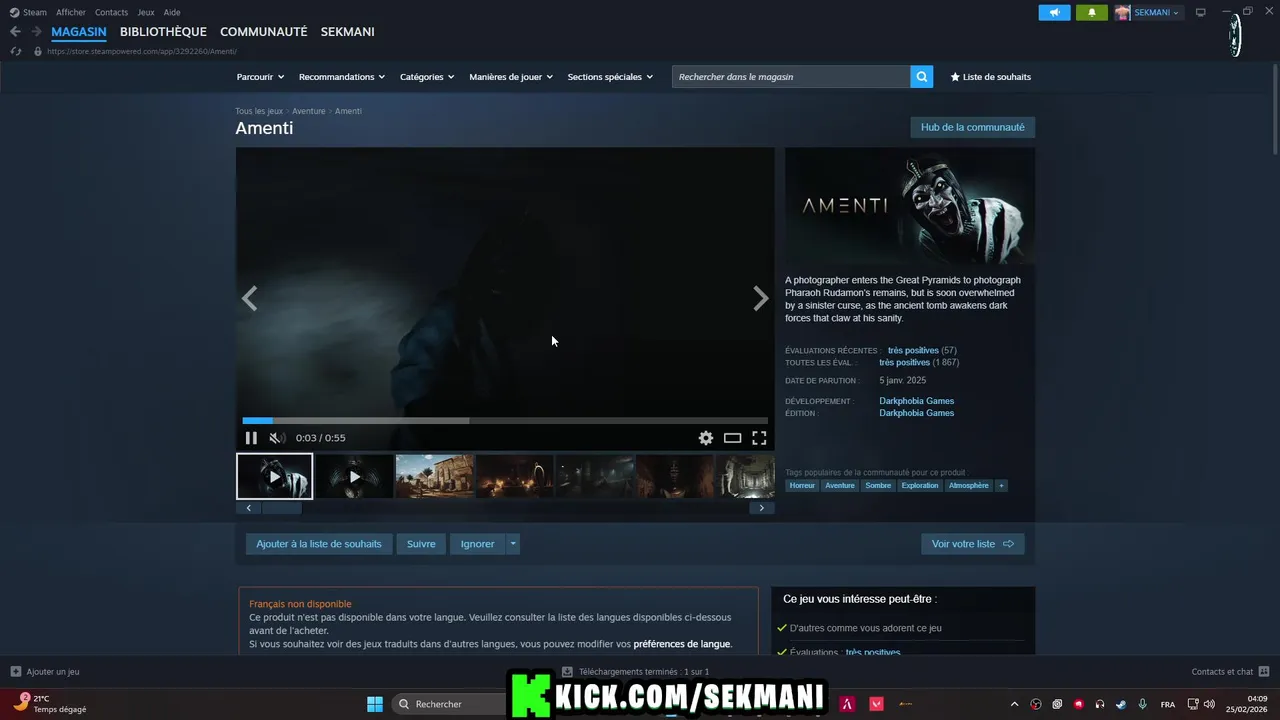Viewport: 1280px width, 720px height.
Task: Select the Sombre tag
Action: 878,486
